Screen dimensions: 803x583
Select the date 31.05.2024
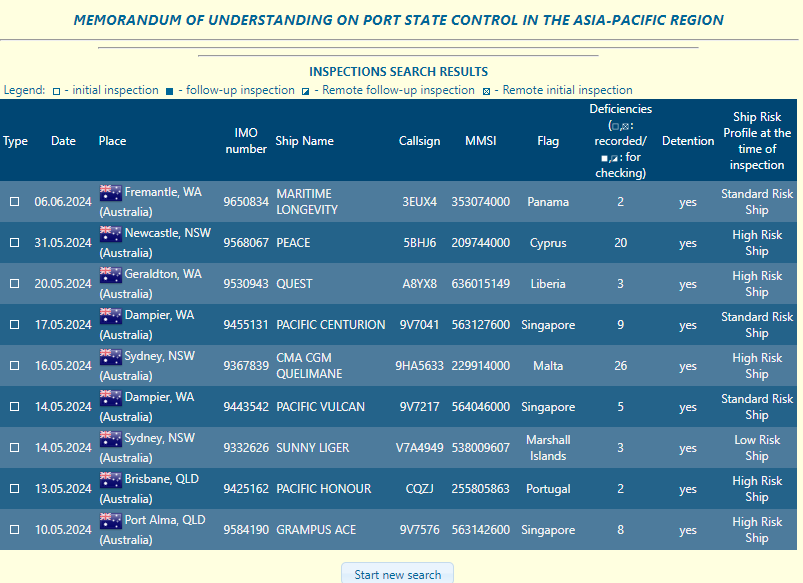(63, 242)
